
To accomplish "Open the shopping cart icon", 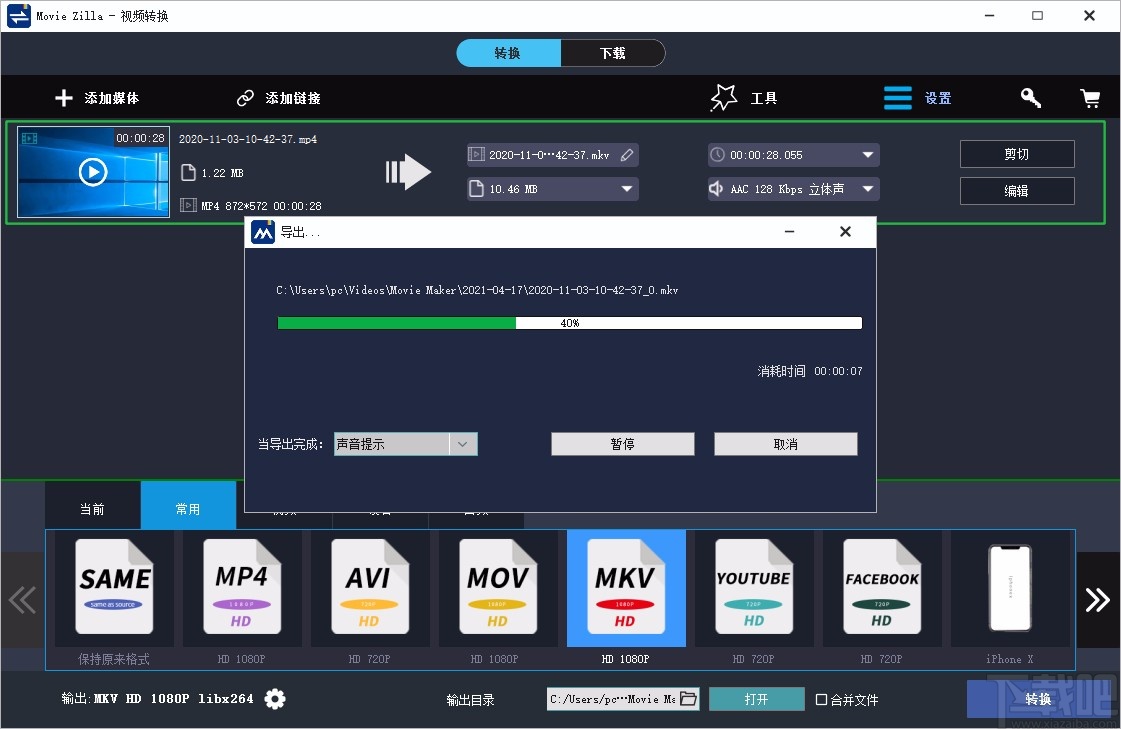I will point(1091,97).
